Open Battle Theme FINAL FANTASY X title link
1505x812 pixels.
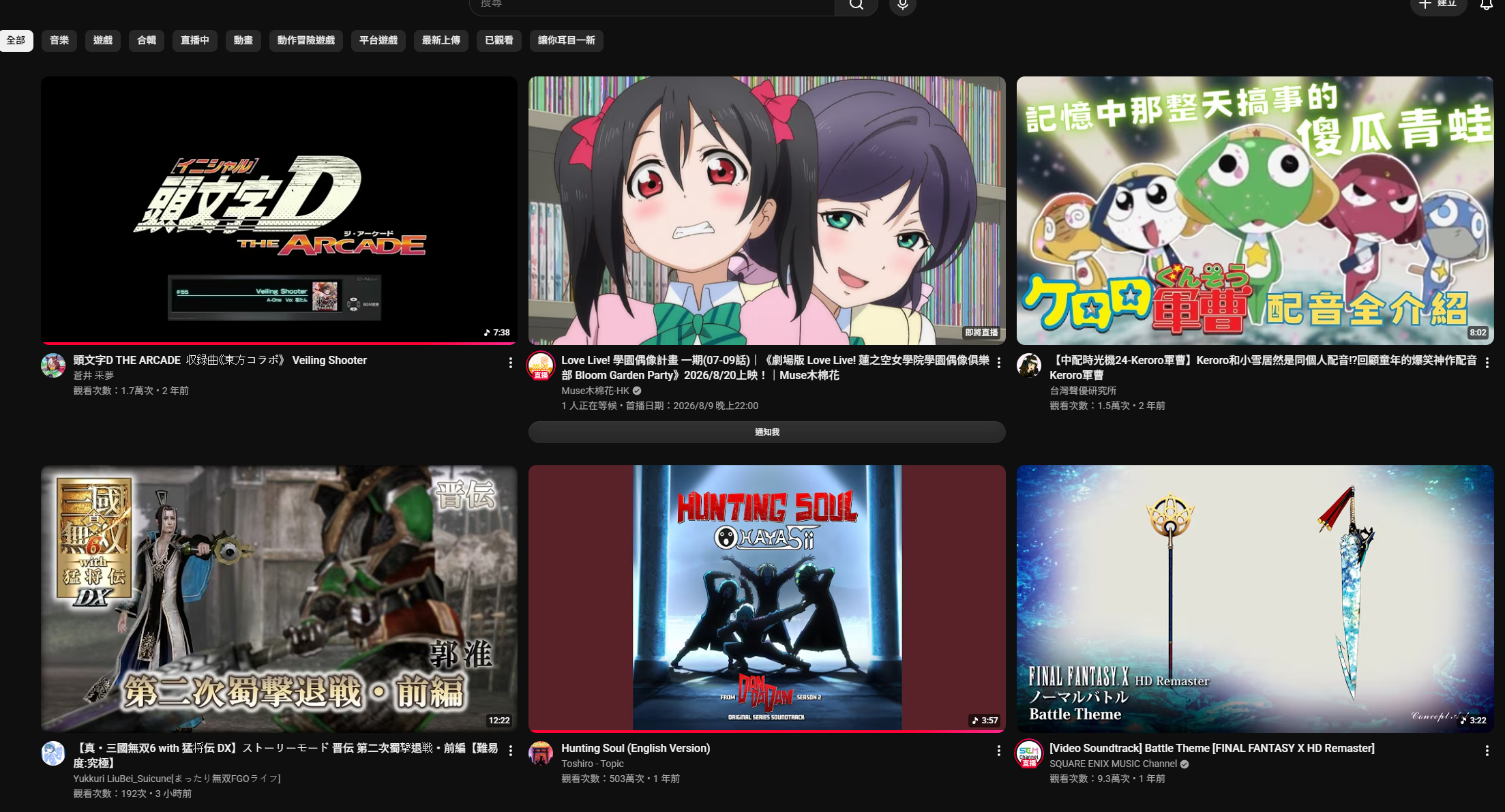pos(1212,748)
